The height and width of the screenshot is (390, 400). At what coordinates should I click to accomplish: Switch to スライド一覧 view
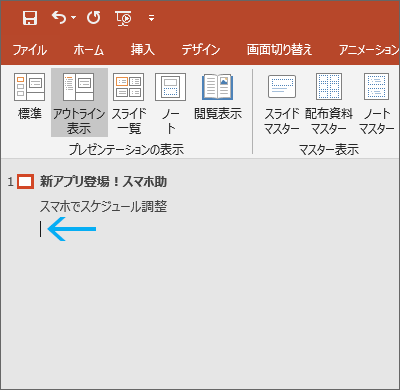coord(129,103)
